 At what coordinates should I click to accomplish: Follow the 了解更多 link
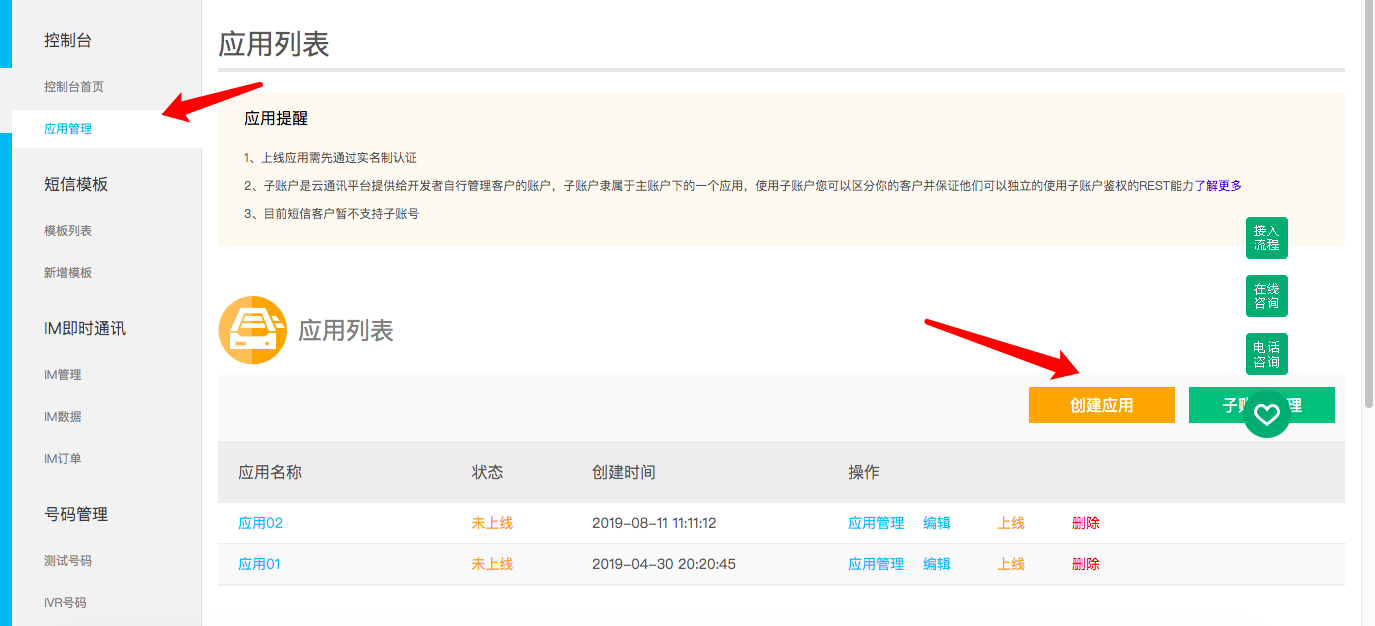coord(1218,186)
